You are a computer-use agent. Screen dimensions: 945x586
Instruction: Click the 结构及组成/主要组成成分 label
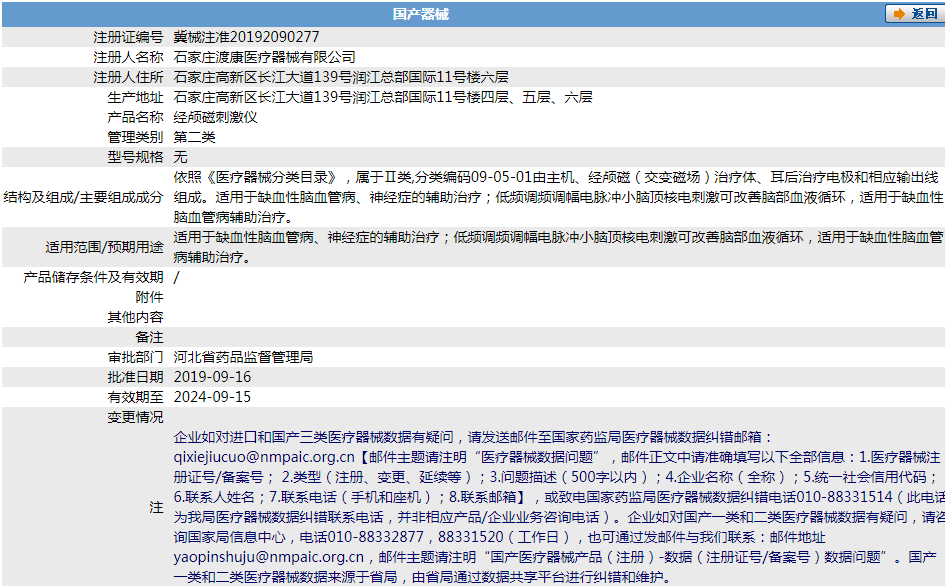83,197
